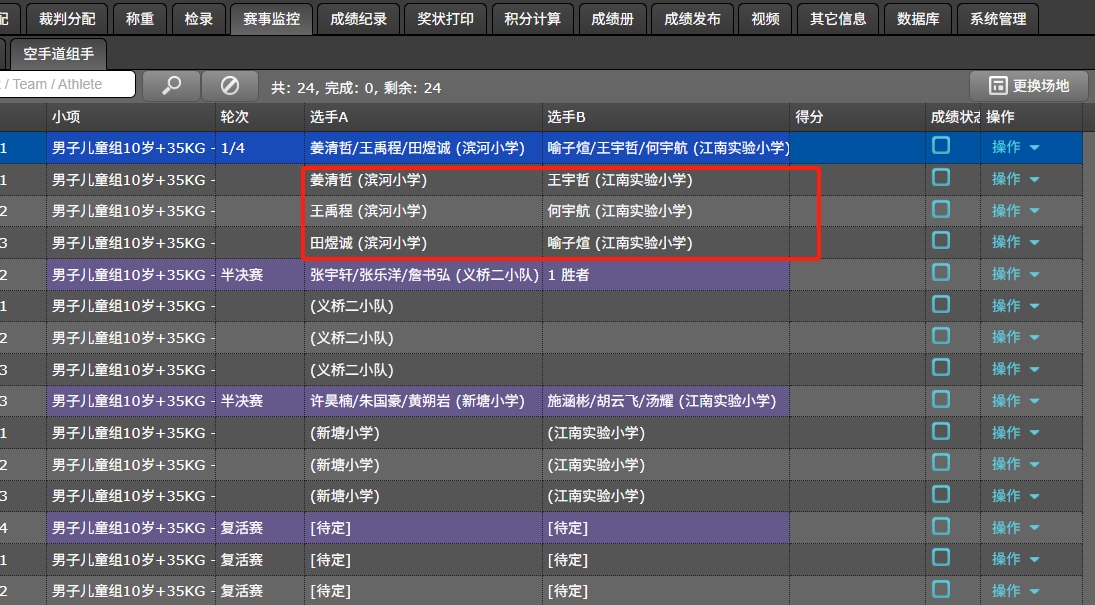
Task: Open the 奖状打印 tab
Action: (446, 19)
